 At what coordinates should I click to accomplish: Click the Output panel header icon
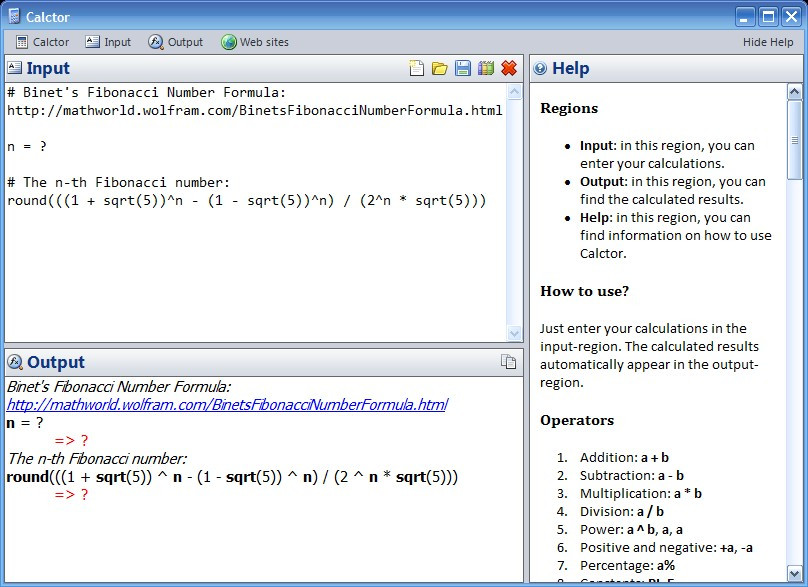15,362
